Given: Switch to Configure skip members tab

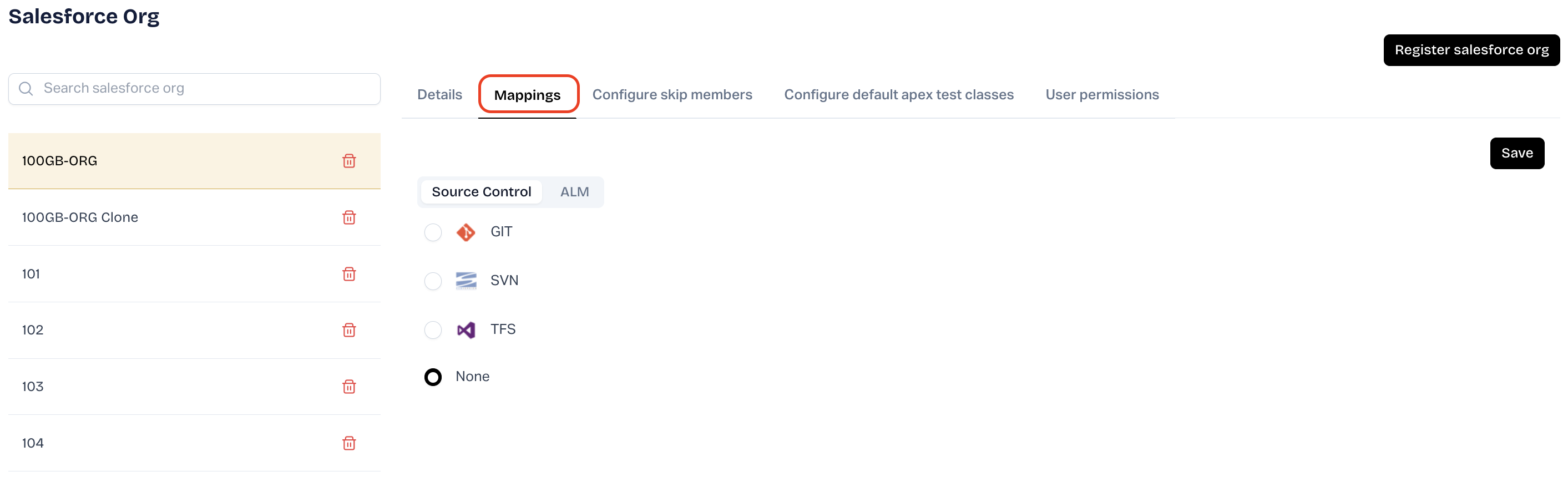Looking at the screenshot, I should [672, 95].
